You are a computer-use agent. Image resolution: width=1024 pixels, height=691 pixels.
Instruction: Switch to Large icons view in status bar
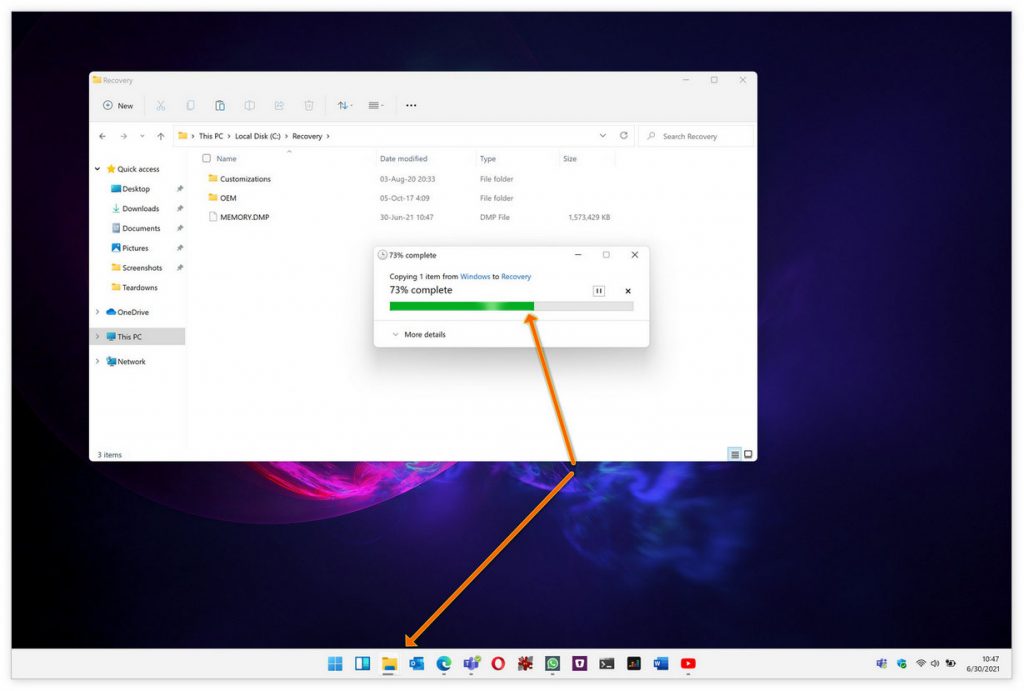(748, 454)
